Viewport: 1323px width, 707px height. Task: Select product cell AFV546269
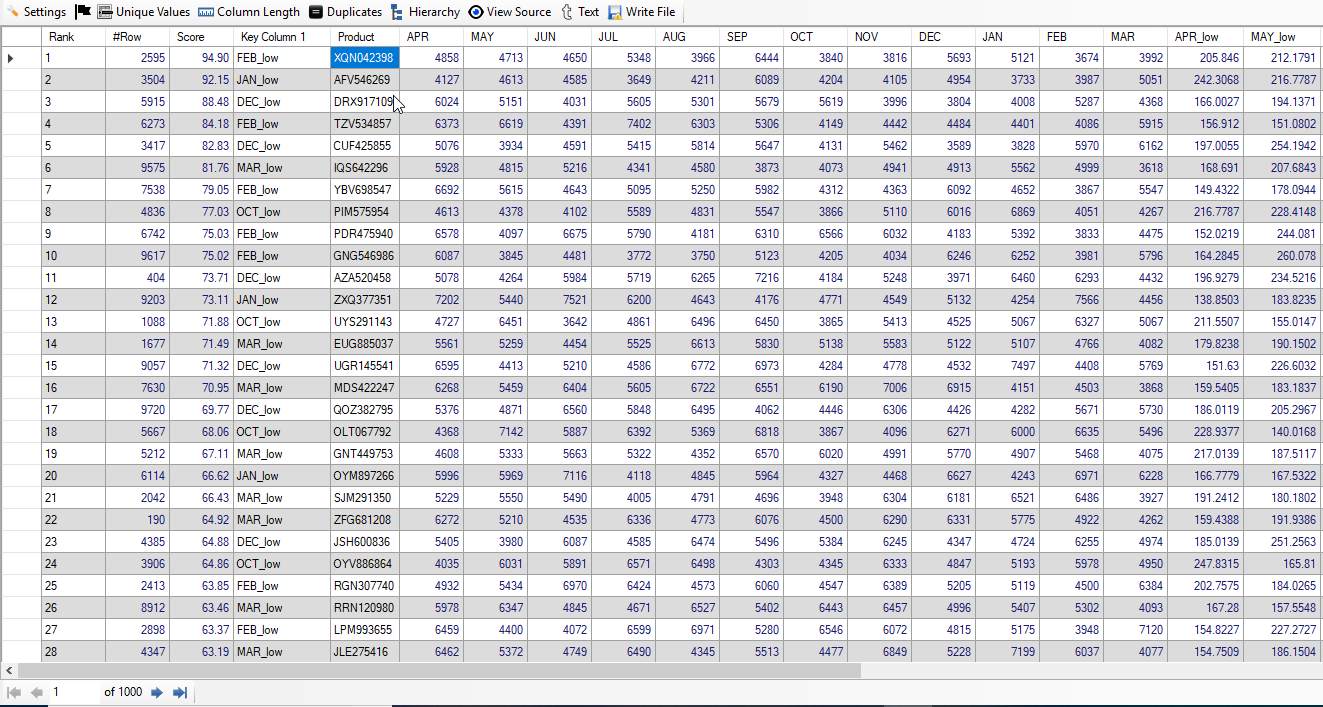tap(363, 80)
